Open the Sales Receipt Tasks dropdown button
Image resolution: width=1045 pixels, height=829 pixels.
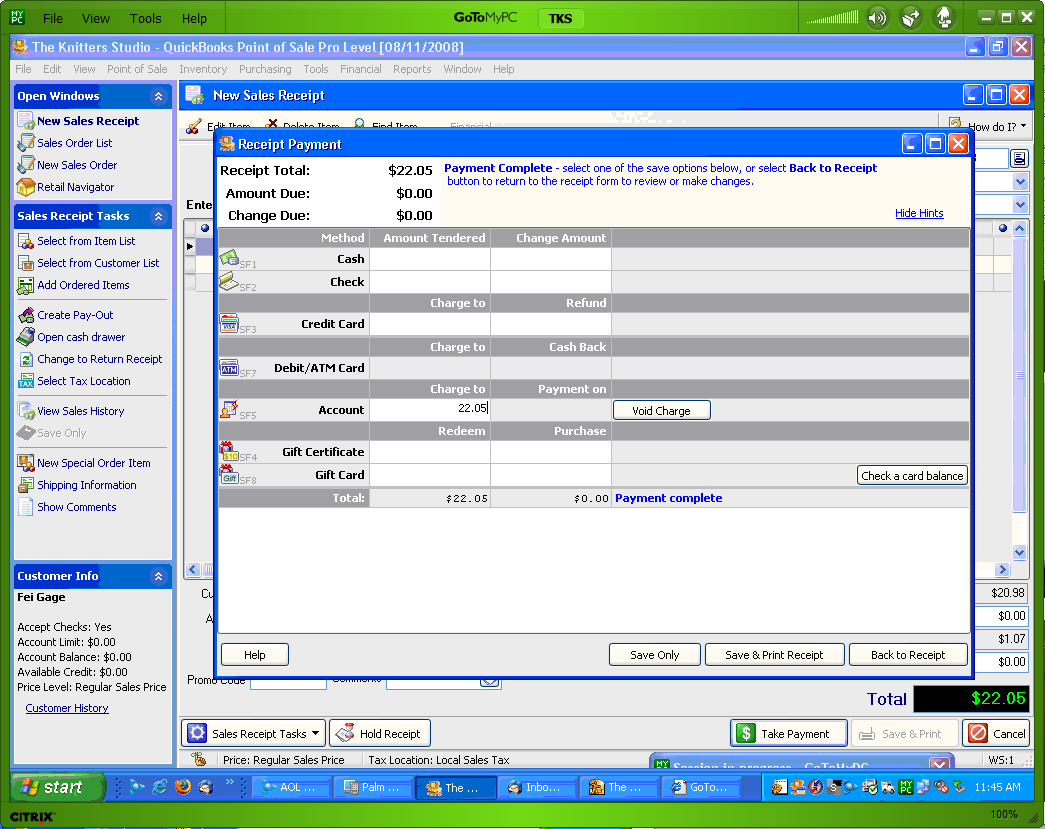[x=254, y=734]
